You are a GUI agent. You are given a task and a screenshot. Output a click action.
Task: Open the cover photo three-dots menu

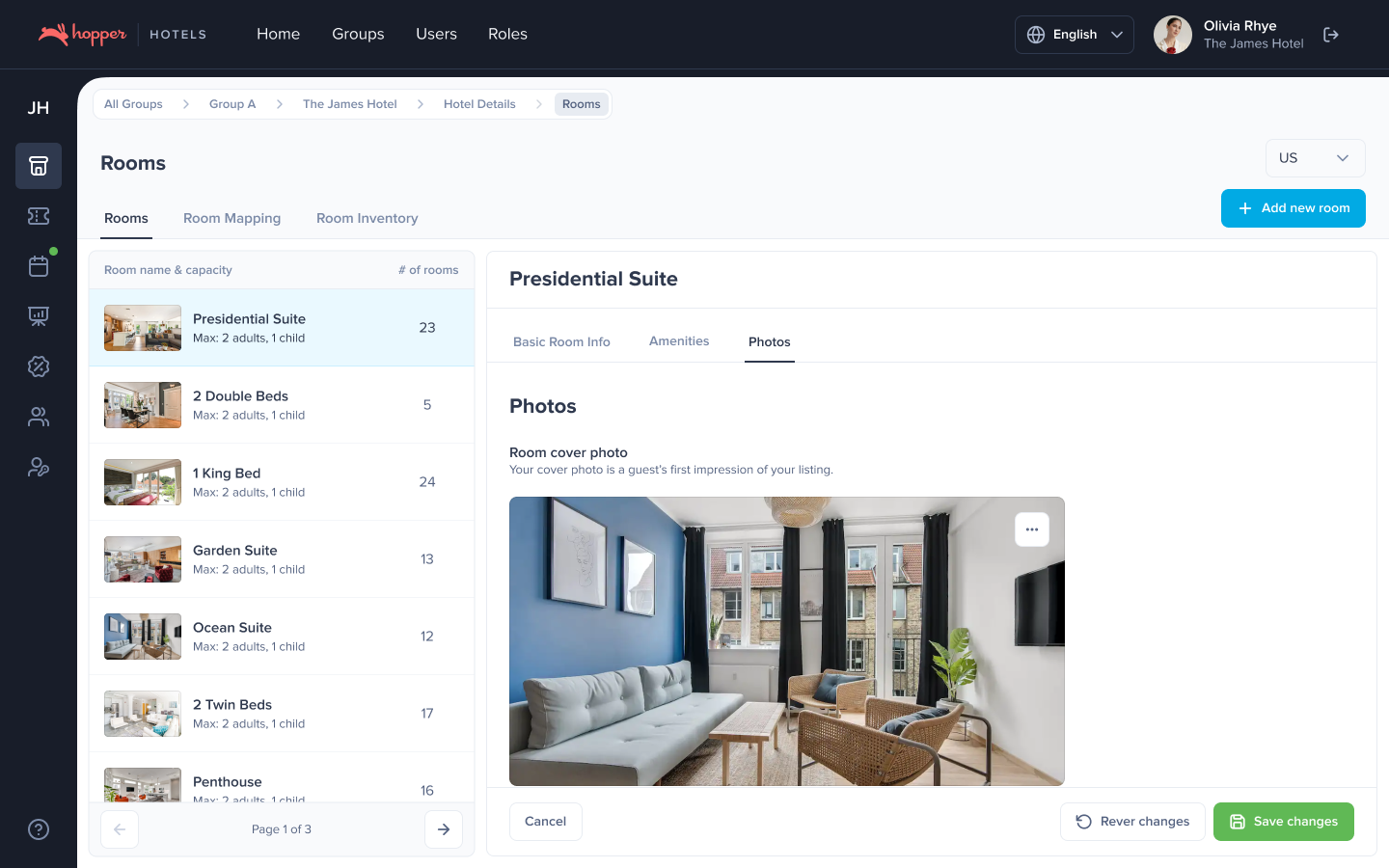(x=1031, y=529)
